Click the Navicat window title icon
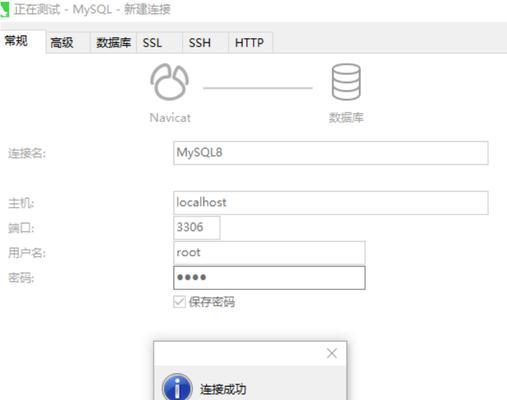The image size is (507, 400). [x=5, y=9]
